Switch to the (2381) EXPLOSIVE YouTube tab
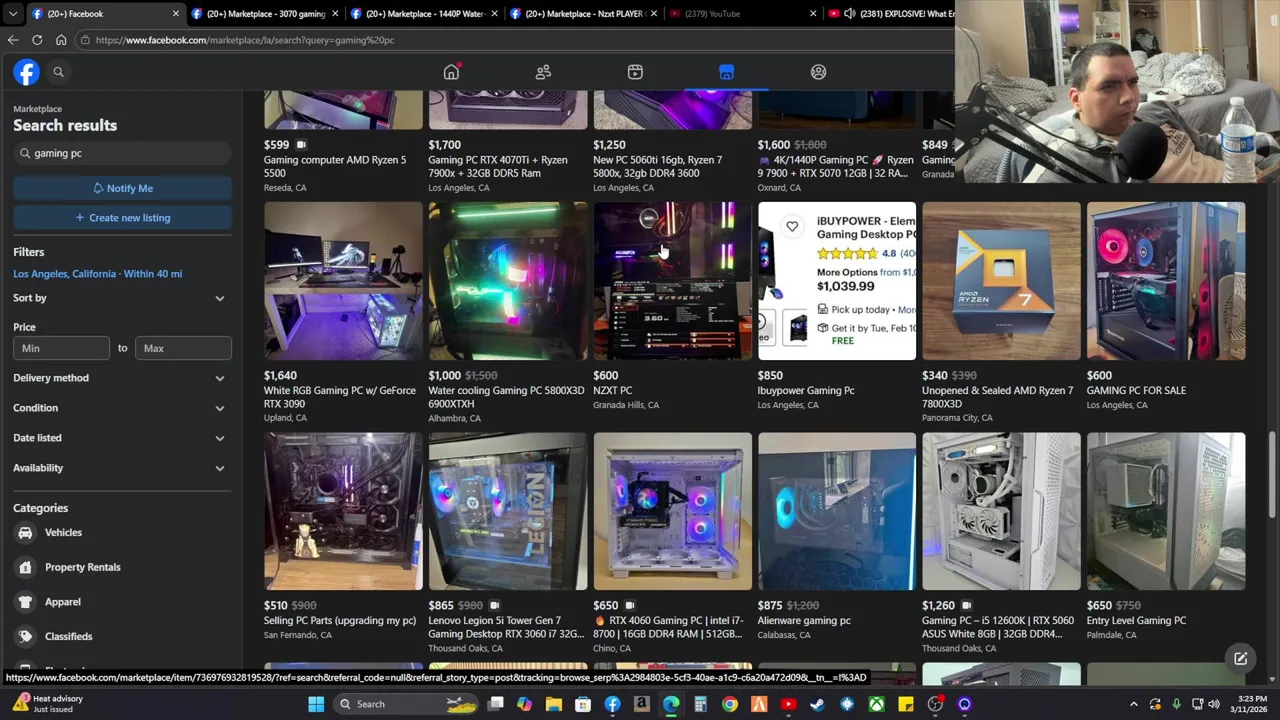 coord(894,14)
